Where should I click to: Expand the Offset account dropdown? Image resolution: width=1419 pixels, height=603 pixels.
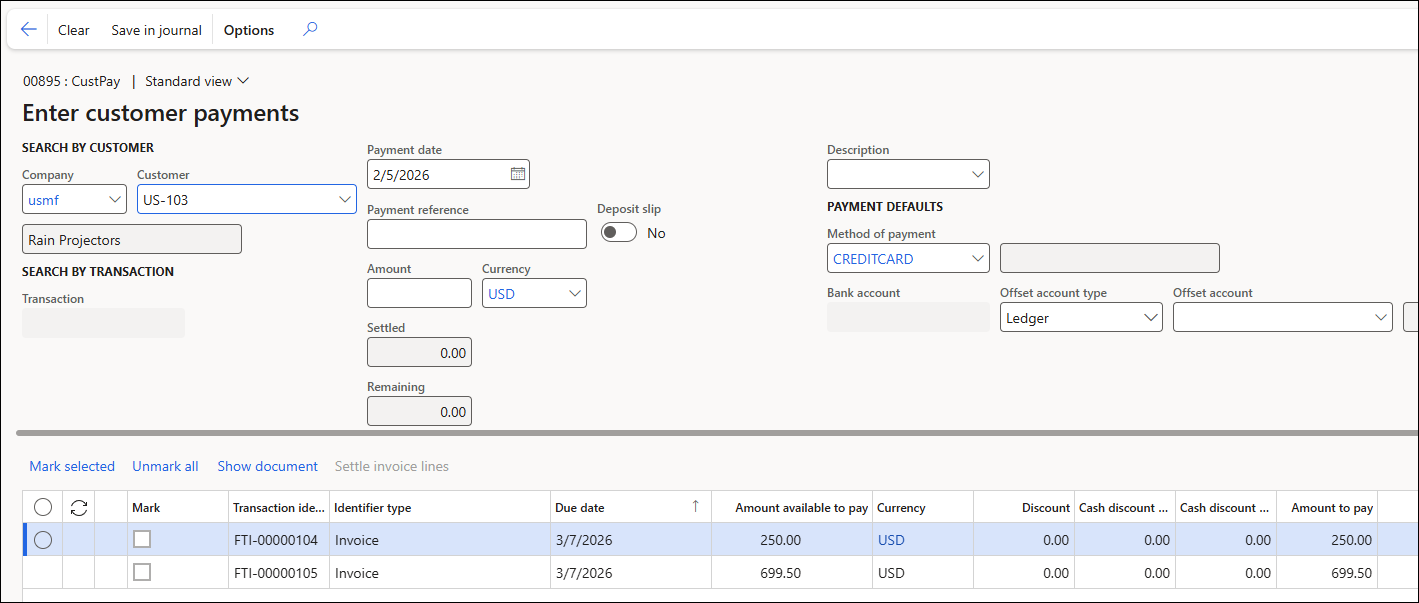pyautogui.click(x=1381, y=318)
